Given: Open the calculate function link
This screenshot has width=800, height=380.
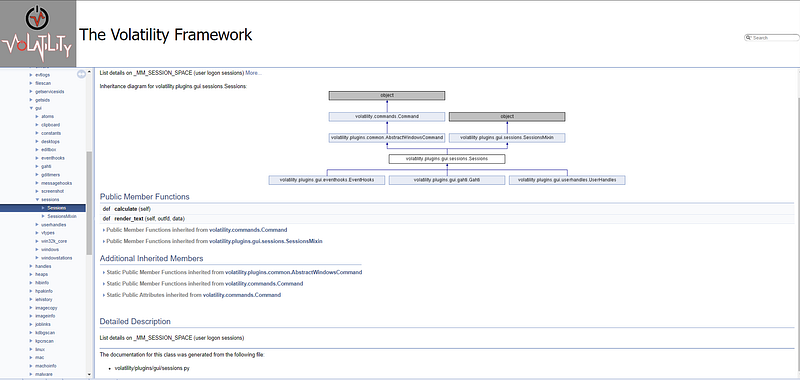Looking at the screenshot, I should click(x=126, y=209).
